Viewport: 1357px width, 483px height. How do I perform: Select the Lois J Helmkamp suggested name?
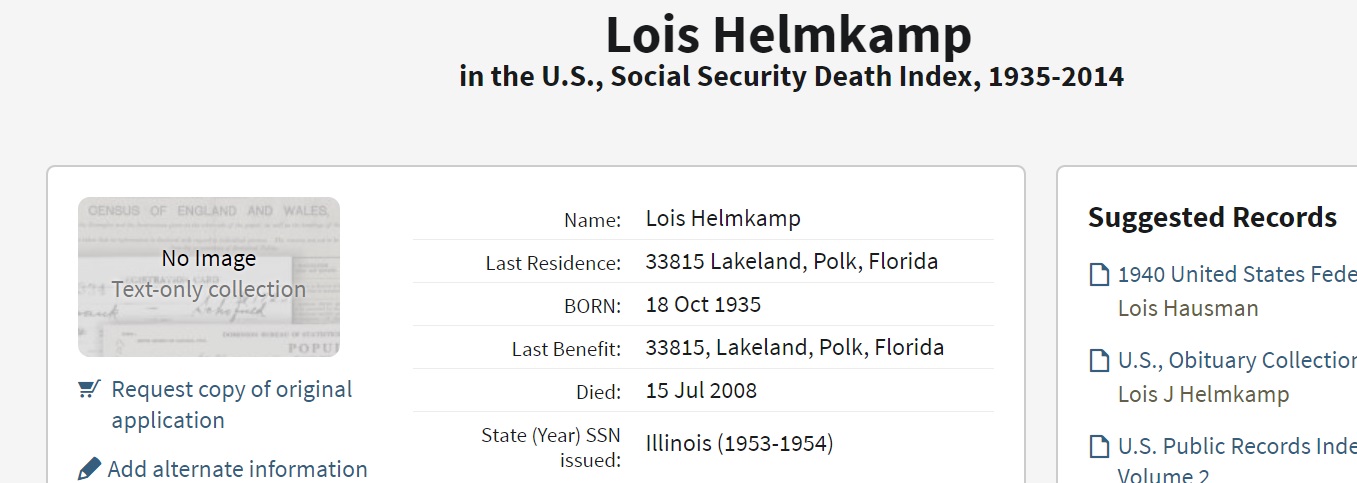1203,394
